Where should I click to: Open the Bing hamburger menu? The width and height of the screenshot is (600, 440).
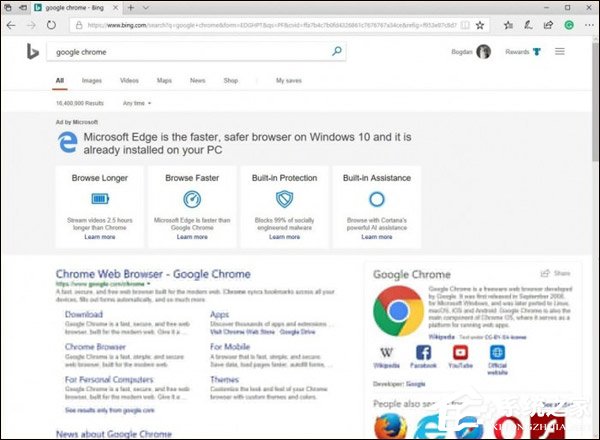click(x=560, y=51)
